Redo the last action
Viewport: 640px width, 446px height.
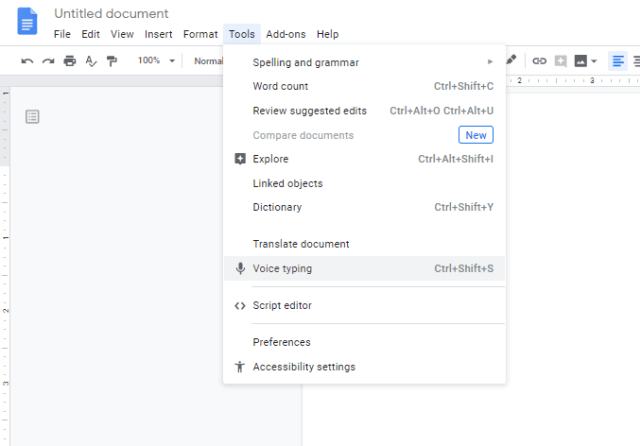[49, 61]
